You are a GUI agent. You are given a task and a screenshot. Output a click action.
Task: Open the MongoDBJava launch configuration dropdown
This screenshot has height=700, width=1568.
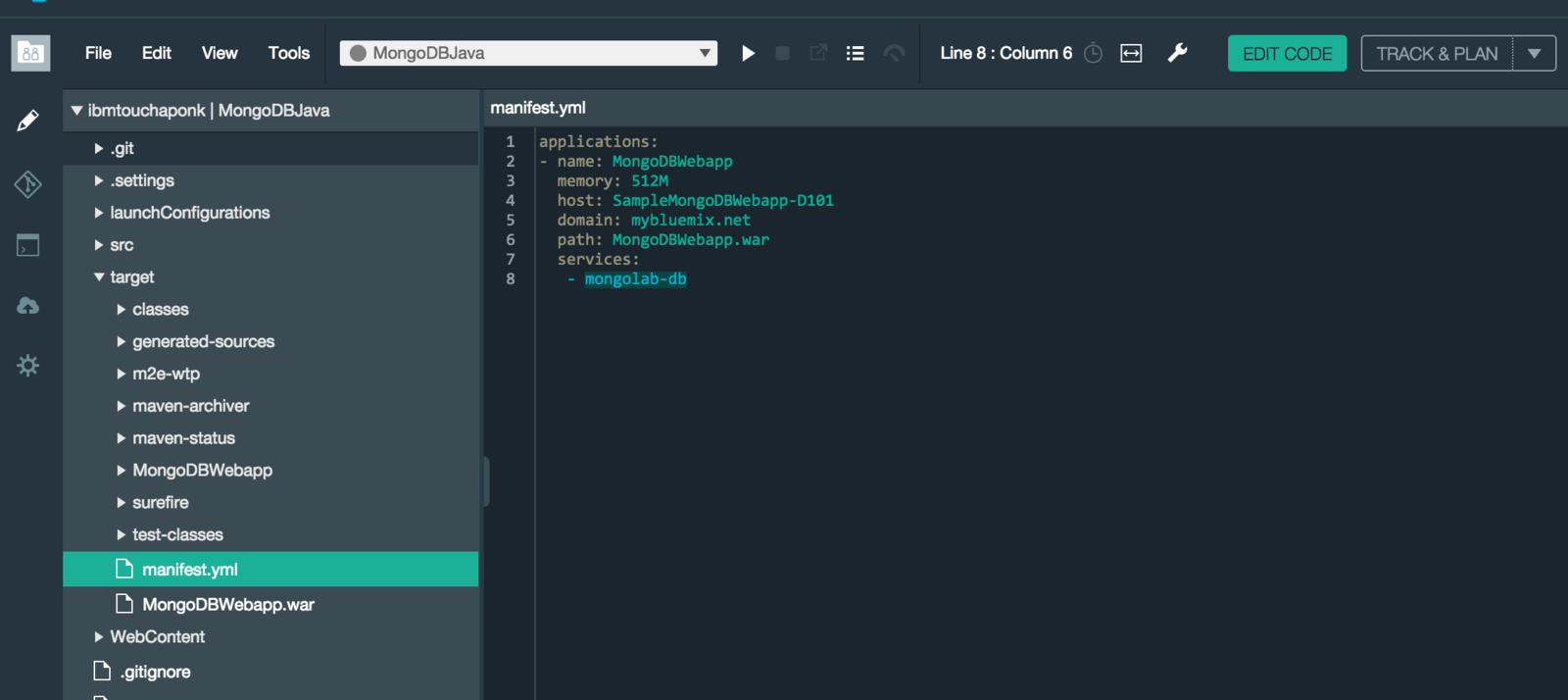coord(528,53)
